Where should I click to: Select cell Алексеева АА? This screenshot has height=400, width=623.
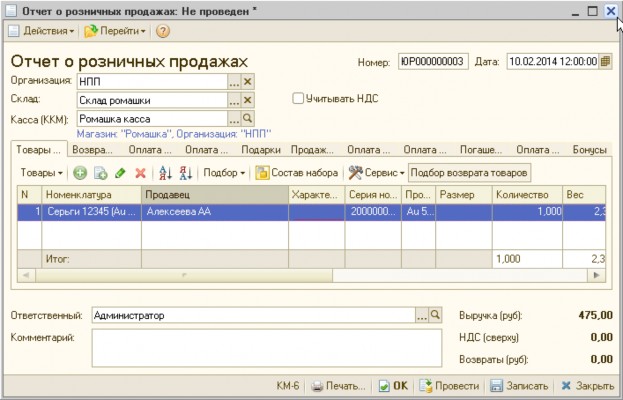click(215, 212)
